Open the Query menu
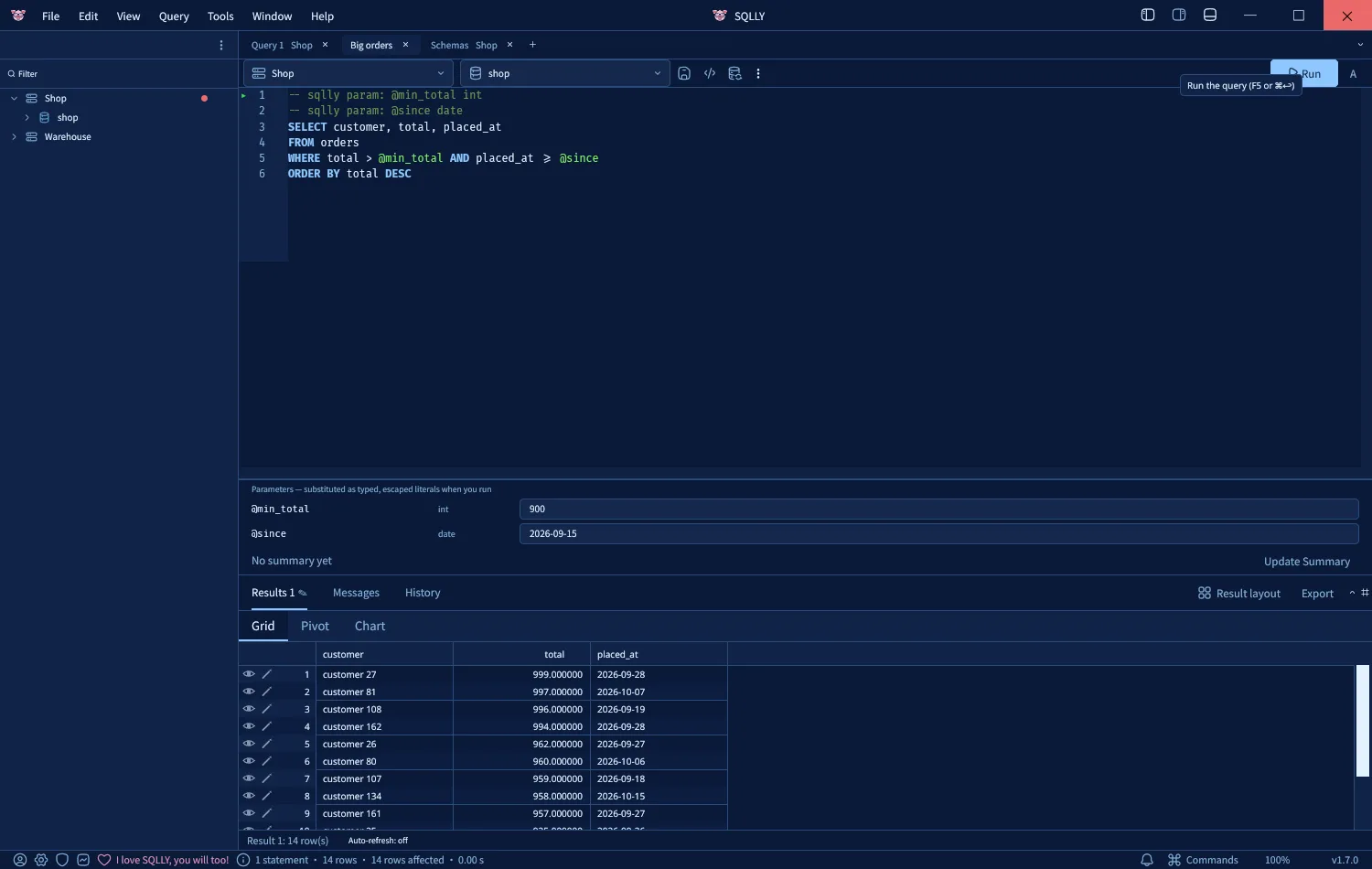 tap(174, 16)
